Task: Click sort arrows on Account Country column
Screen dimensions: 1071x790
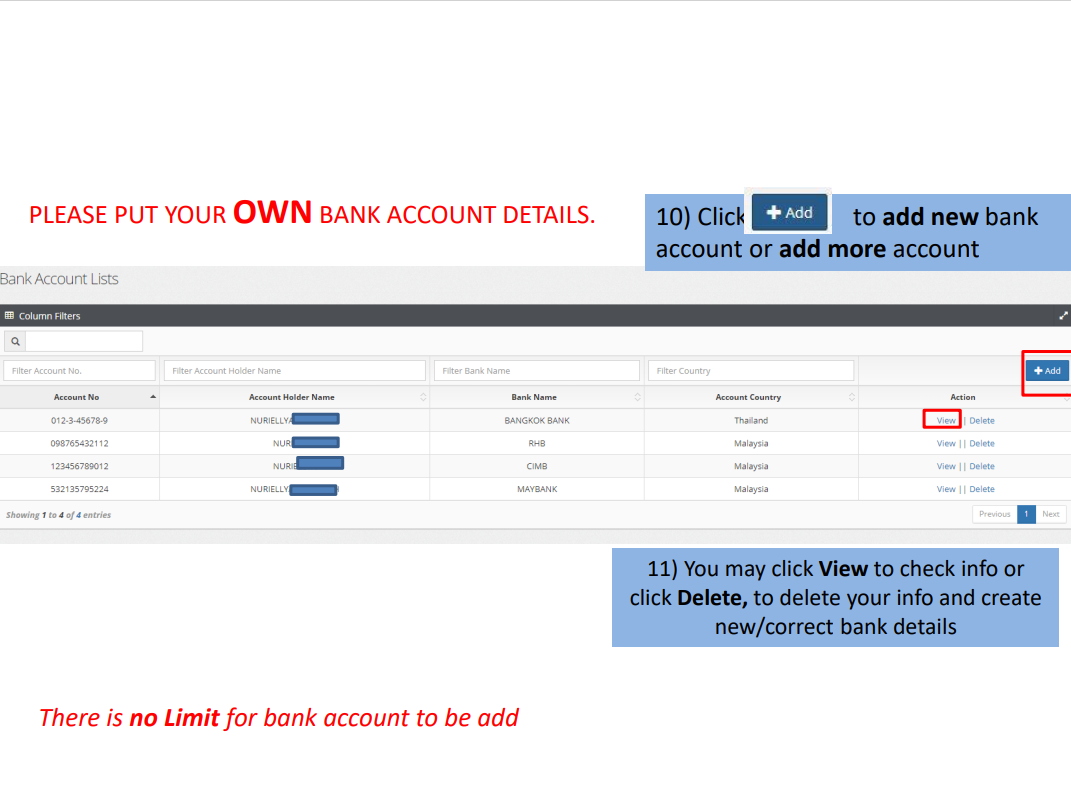Action: tap(851, 397)
